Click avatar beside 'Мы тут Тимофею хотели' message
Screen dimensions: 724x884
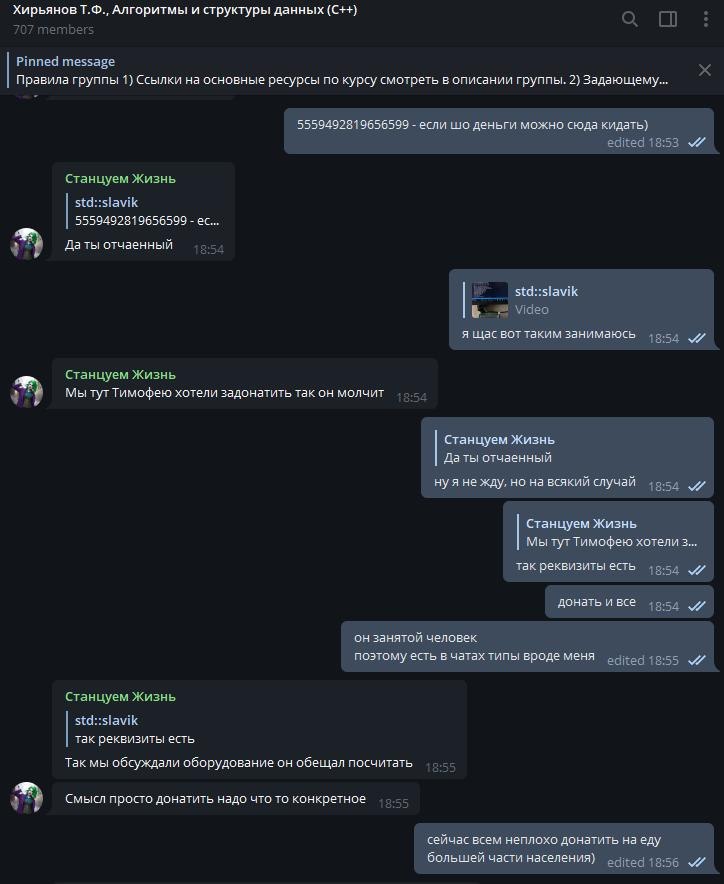tap(27, 392)
